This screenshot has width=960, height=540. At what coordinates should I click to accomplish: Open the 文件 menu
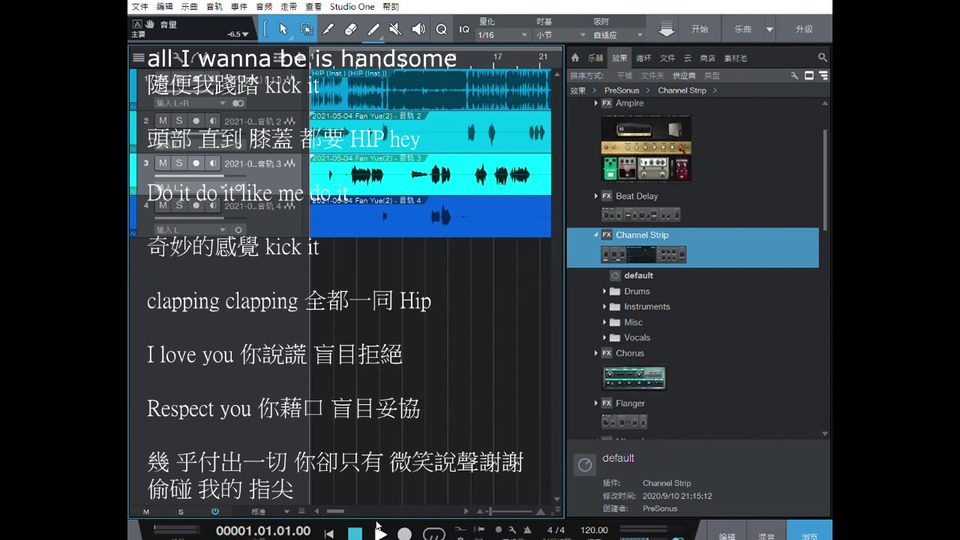coord(140,7)
